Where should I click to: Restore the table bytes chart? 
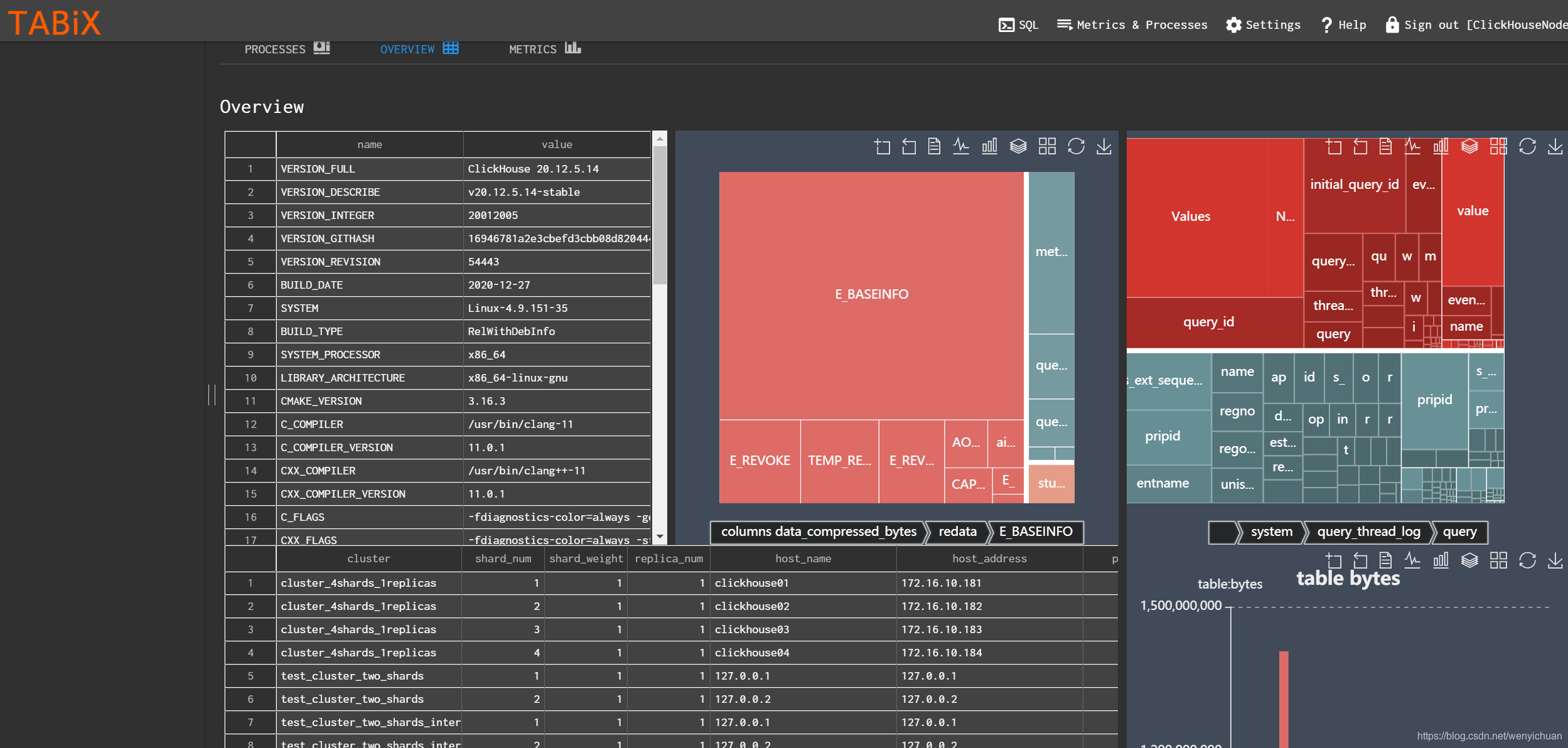click(1527, 560)
